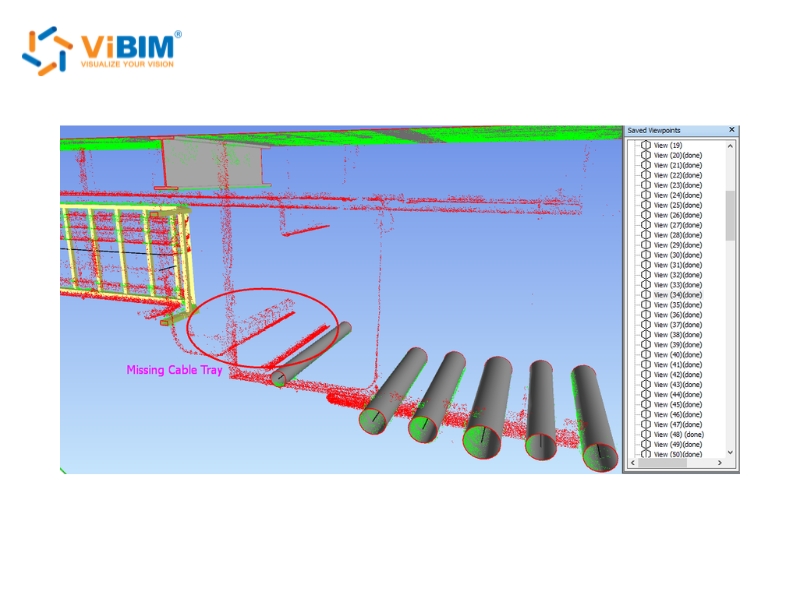Choose View (46)(done) viewpoint
Screen dimensions: 800x600
(678, 414)
